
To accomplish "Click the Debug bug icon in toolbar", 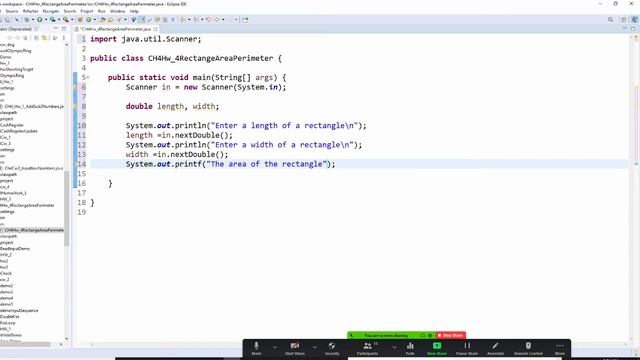I will [x=27, y=20].
